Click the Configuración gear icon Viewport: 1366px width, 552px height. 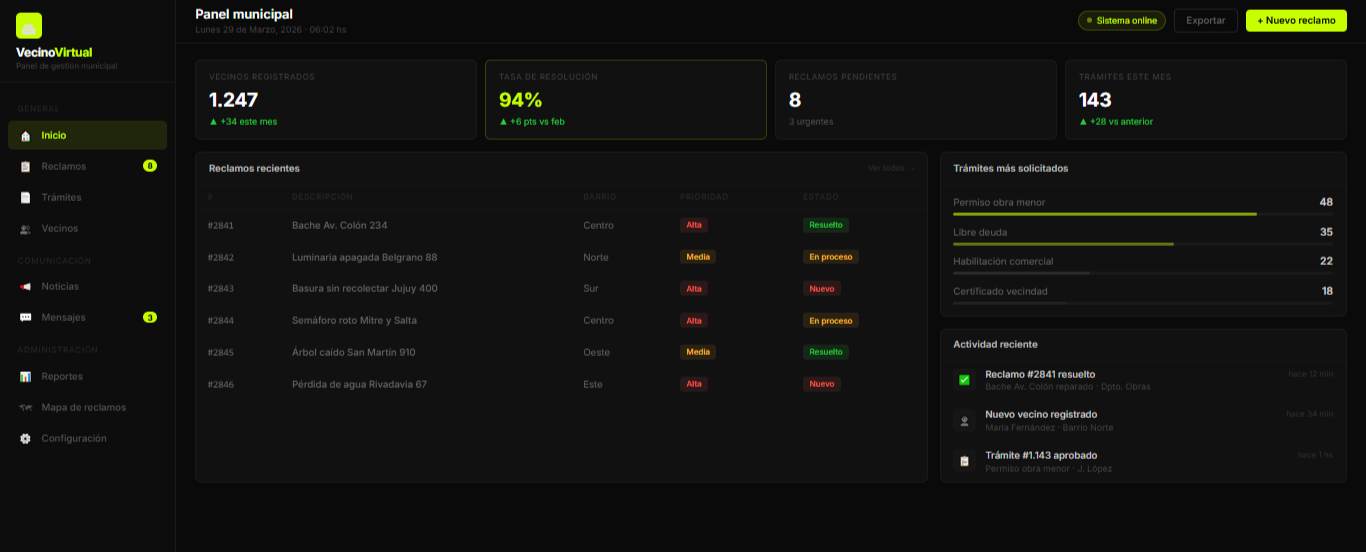point(26,439)
